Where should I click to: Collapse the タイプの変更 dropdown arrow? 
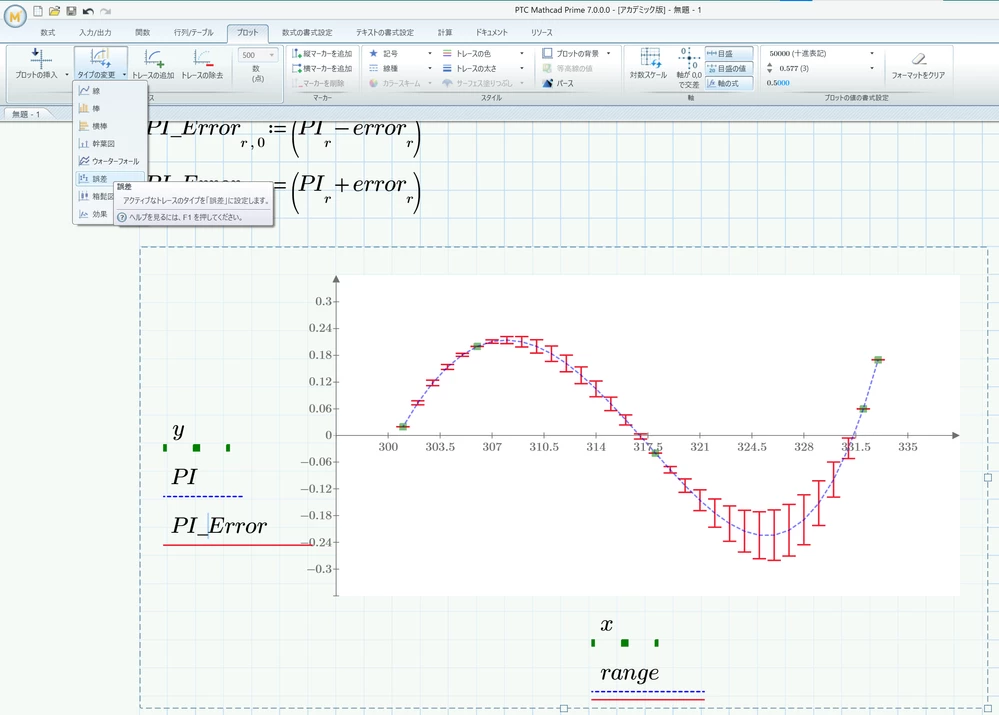click(x=124, y=75)
